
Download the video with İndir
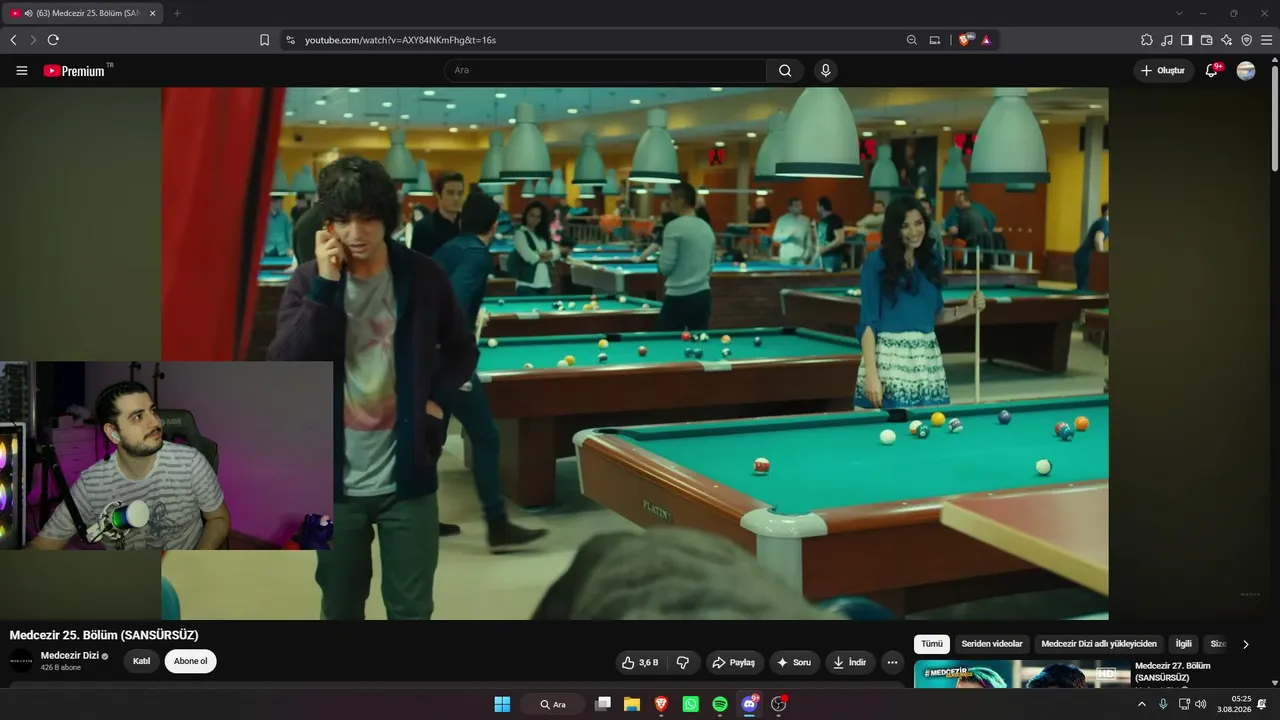pos(850,662)
